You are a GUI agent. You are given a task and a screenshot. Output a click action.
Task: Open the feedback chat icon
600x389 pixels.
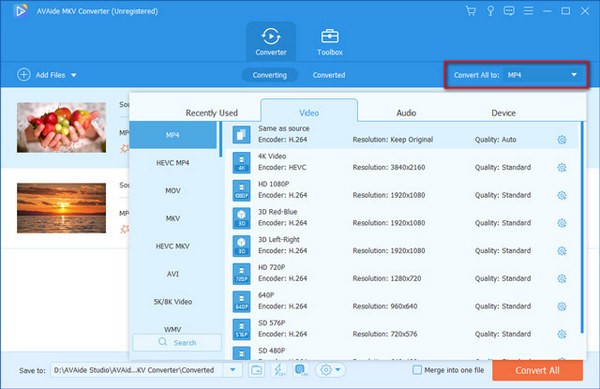pyautogui.click(x=509, y=11)
